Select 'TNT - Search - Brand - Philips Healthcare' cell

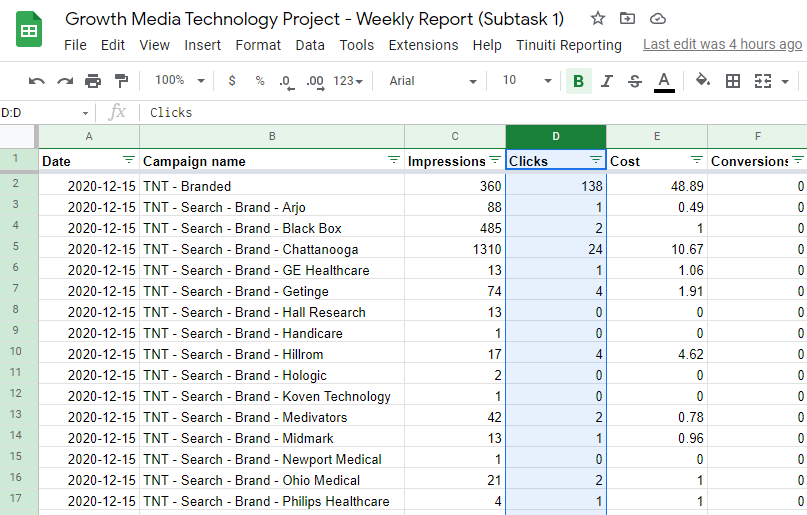(x=272, y=501)
